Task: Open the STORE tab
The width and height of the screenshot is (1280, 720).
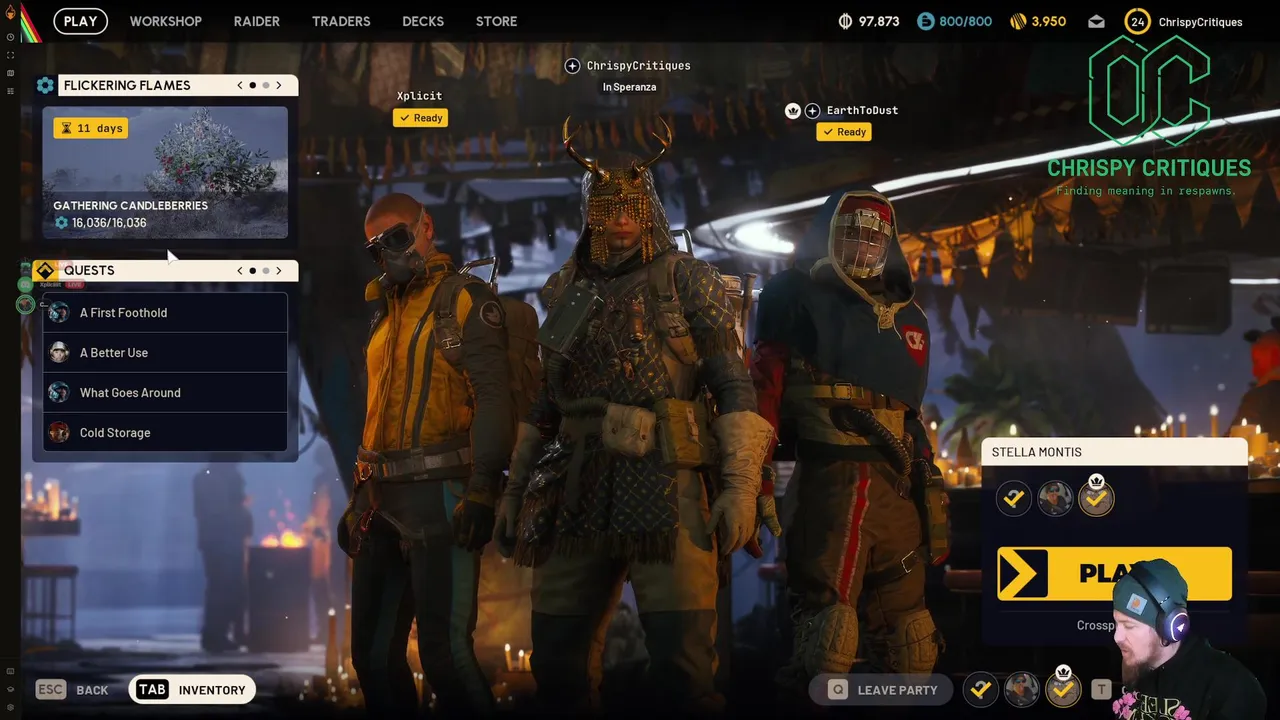Action: tap(497, 21)
